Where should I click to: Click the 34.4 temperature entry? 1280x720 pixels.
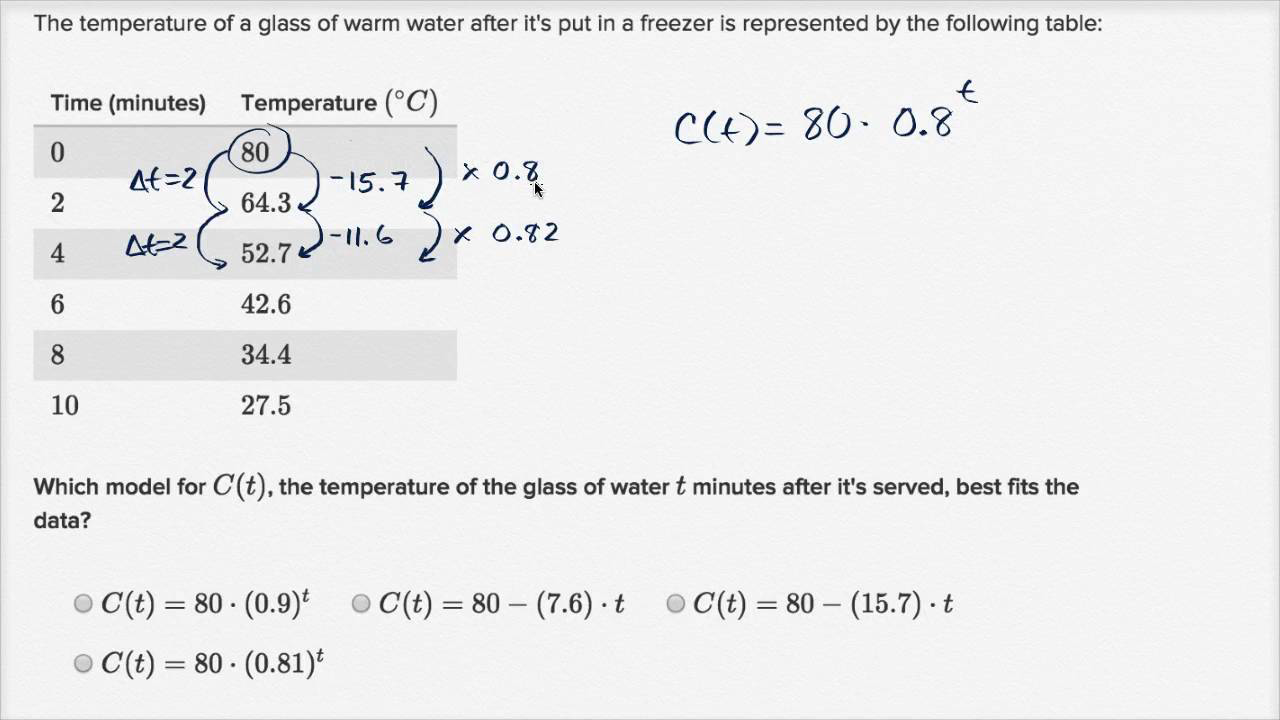266,355
